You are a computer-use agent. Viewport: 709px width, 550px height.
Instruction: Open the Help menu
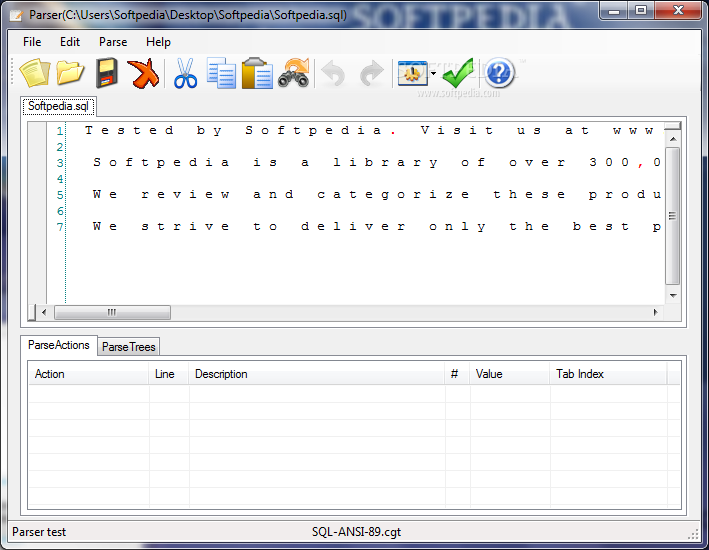[x=158, y=42]
